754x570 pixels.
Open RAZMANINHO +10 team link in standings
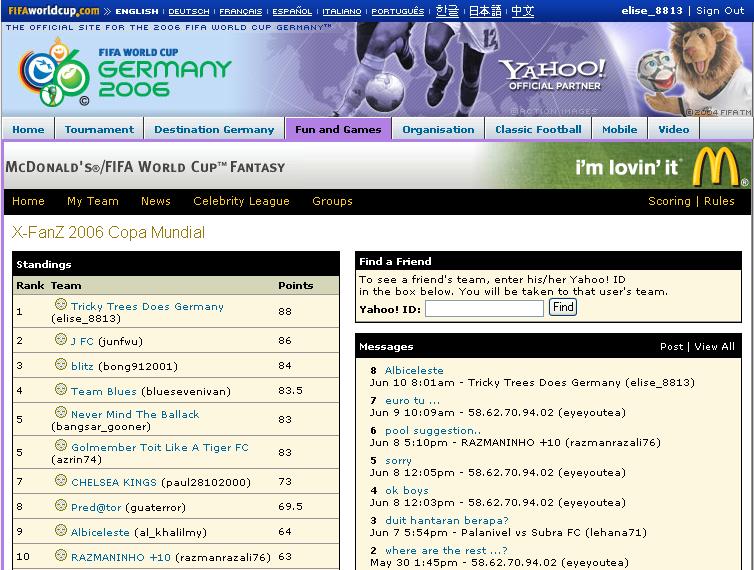coord(121,557)
